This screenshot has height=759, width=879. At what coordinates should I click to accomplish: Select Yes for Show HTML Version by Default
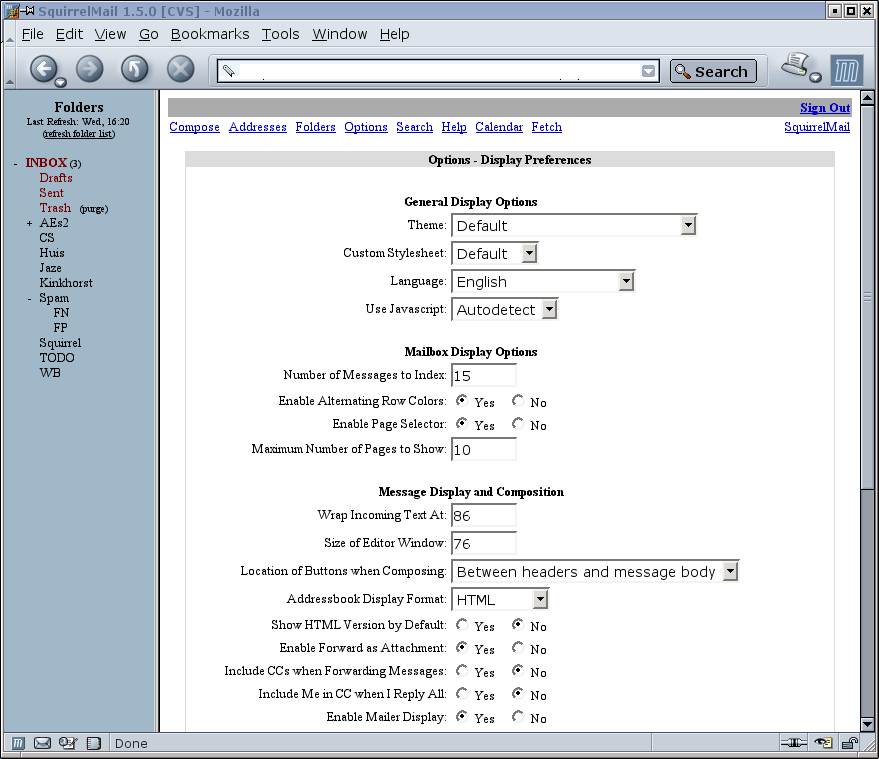(x=461, y=624)
